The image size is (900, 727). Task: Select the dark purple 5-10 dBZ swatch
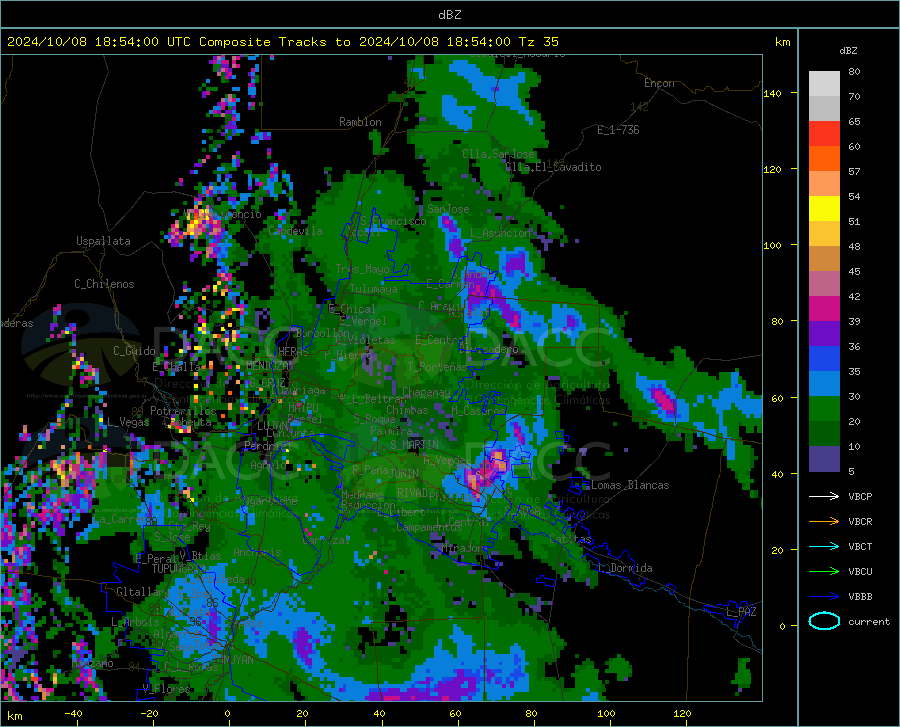point(824,459)
